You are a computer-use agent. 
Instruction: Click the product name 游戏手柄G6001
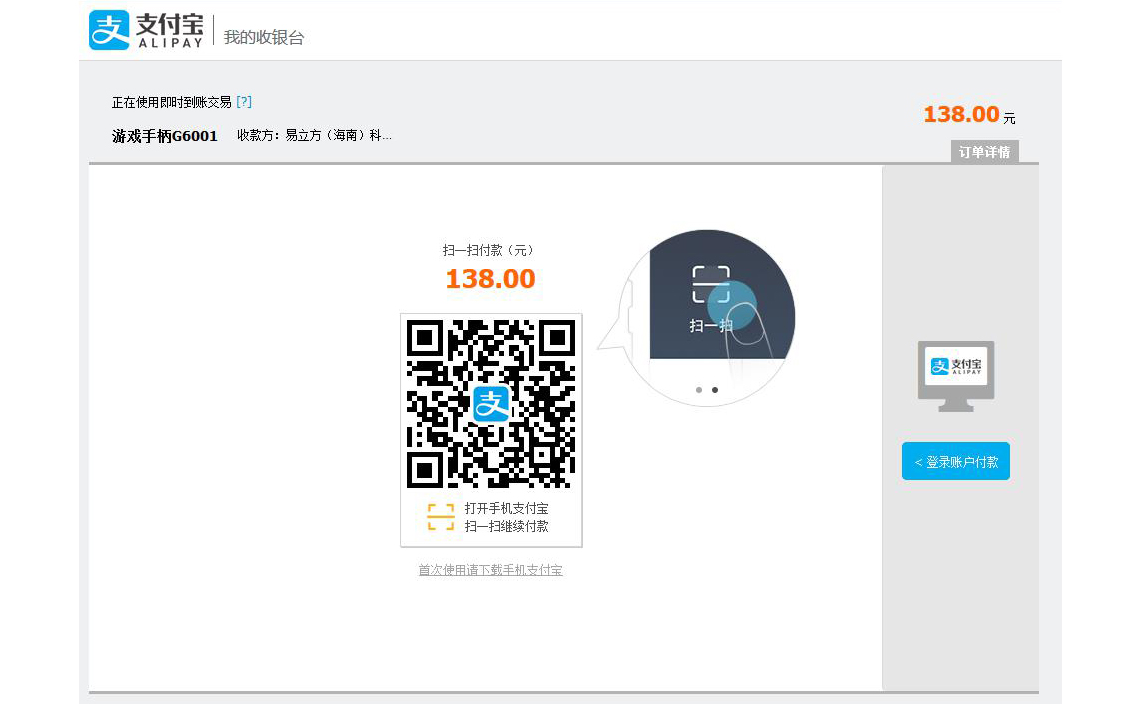[x=165, y=136]
